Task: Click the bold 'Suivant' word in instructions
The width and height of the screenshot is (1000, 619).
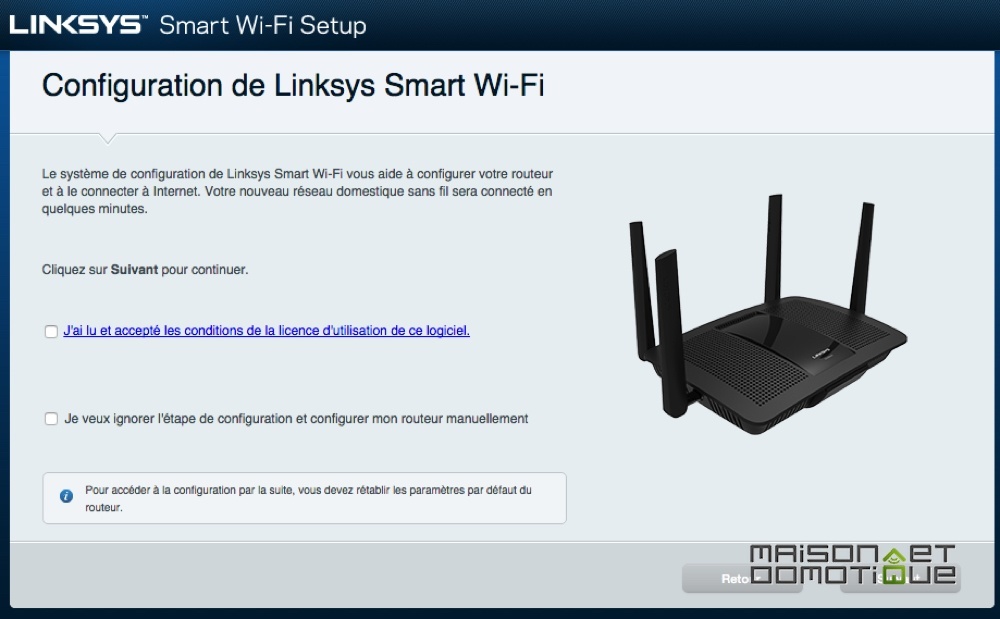Action: (x=134, y=270)
